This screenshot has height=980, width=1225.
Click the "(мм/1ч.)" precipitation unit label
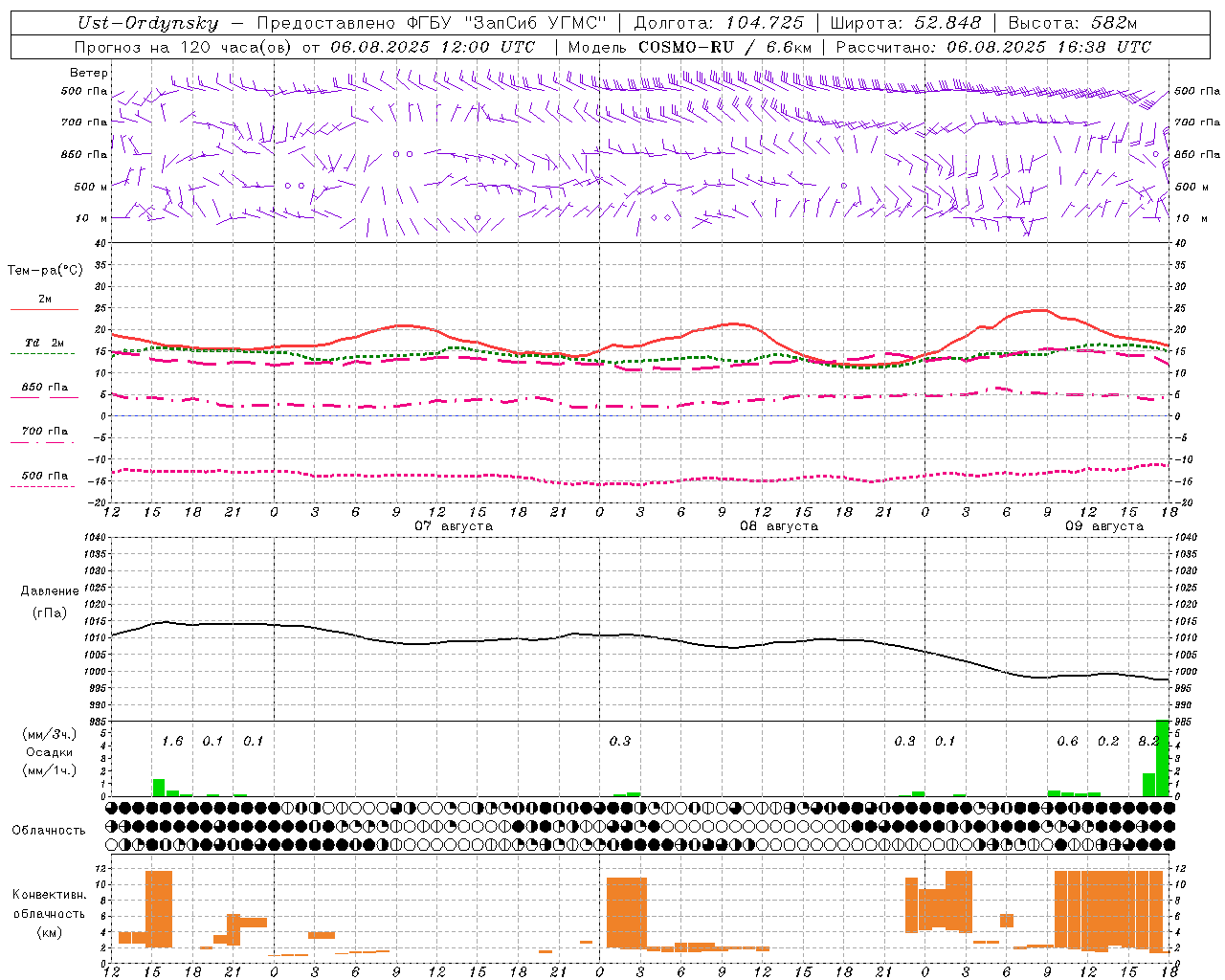pyautogui.click(x=49, y=771)
